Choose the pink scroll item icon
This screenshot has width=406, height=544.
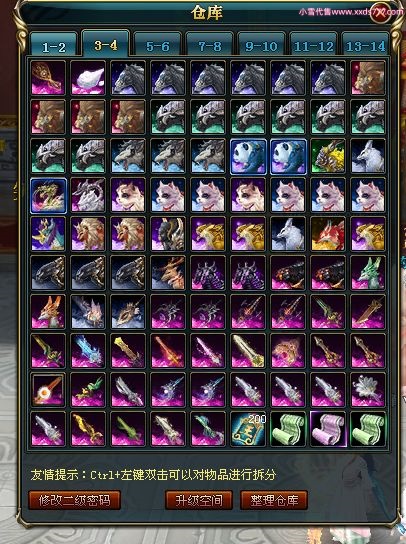[328, 429]
